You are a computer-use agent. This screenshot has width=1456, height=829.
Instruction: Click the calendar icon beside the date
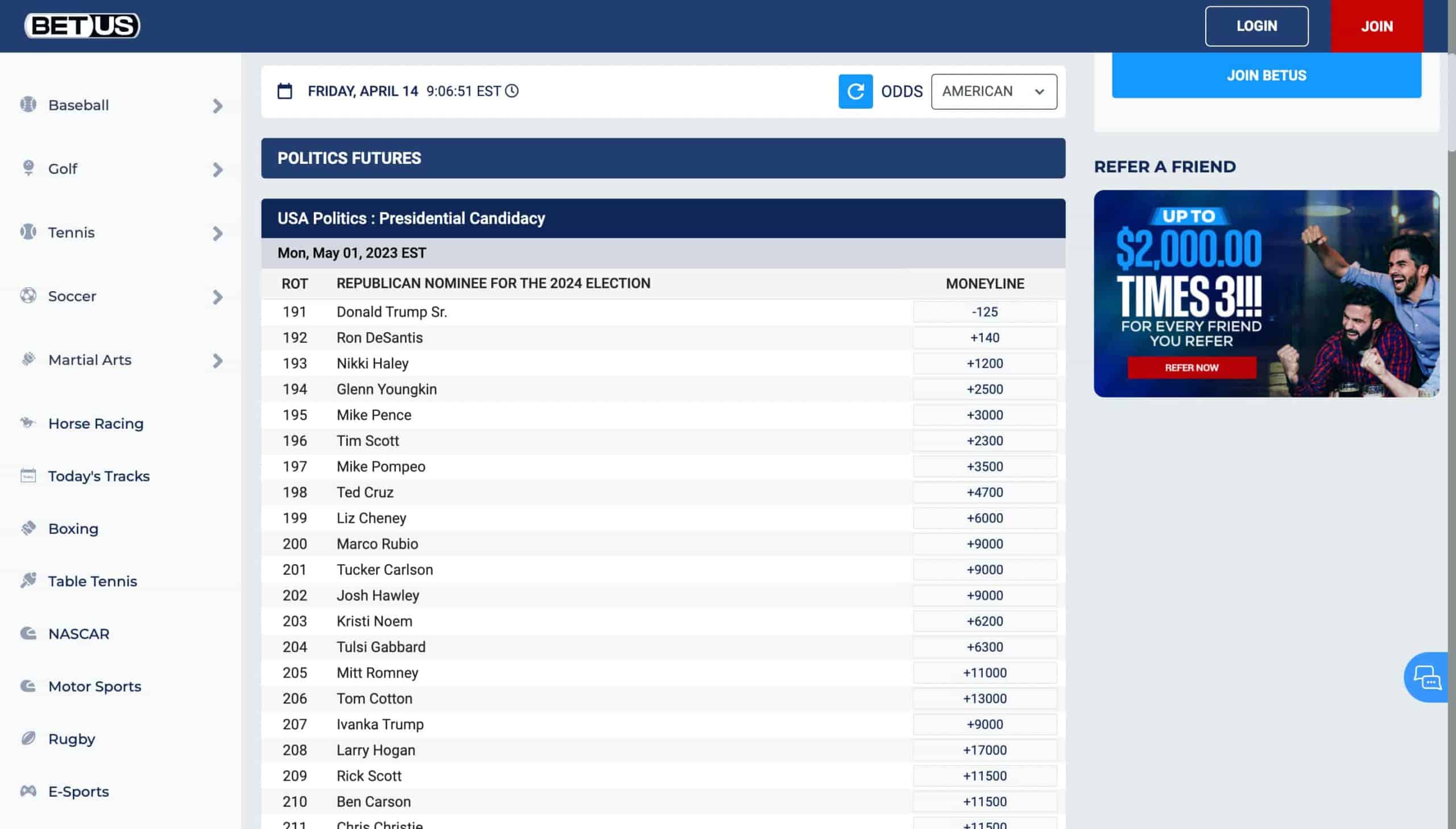tap(285, 91)
